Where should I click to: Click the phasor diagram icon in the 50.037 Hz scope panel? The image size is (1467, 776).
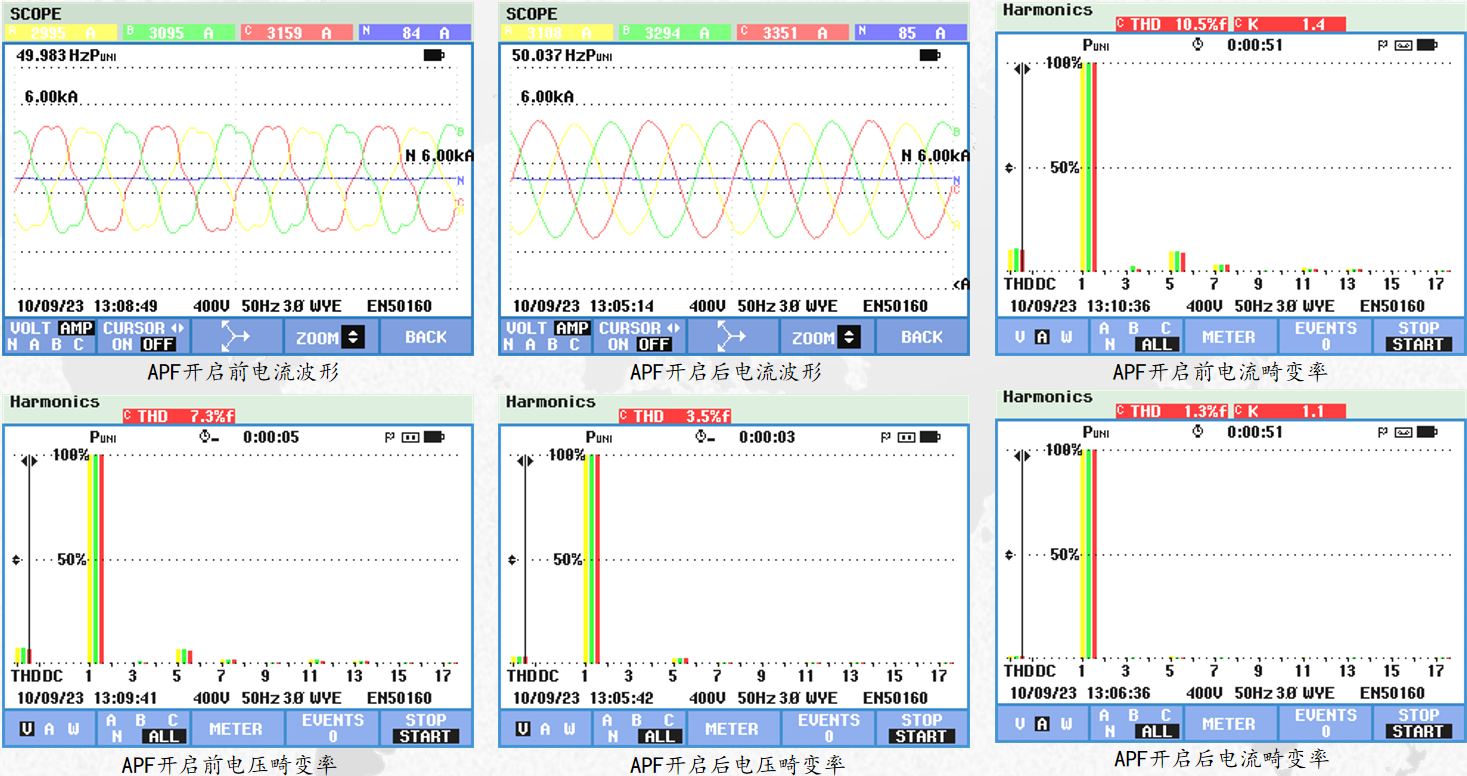point(732,337)
